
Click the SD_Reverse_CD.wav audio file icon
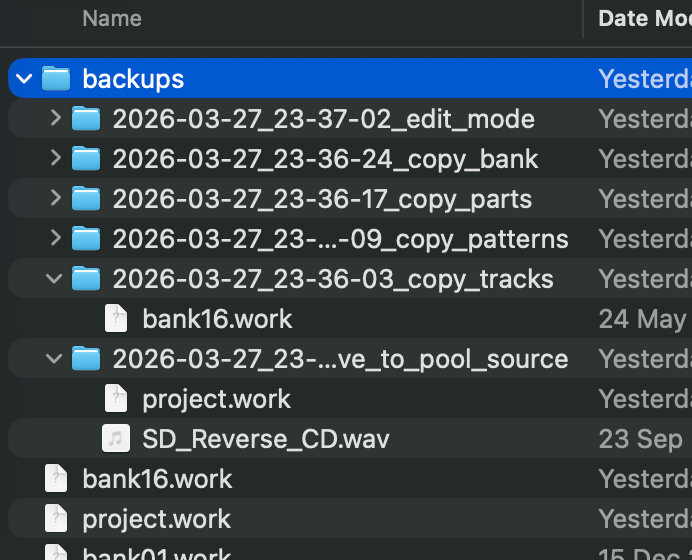point(117,439)
